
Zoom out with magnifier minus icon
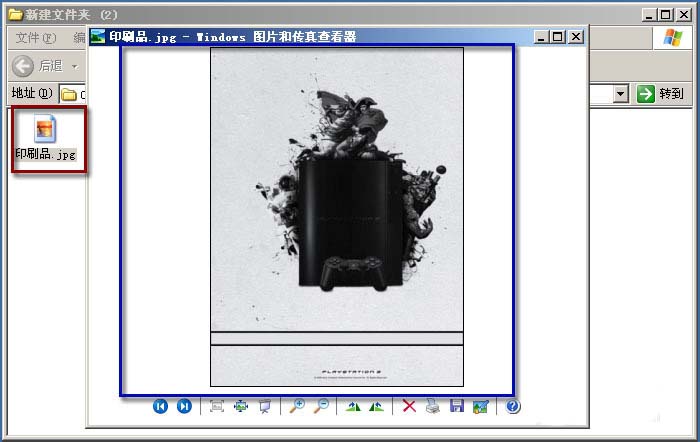point(321,406)
